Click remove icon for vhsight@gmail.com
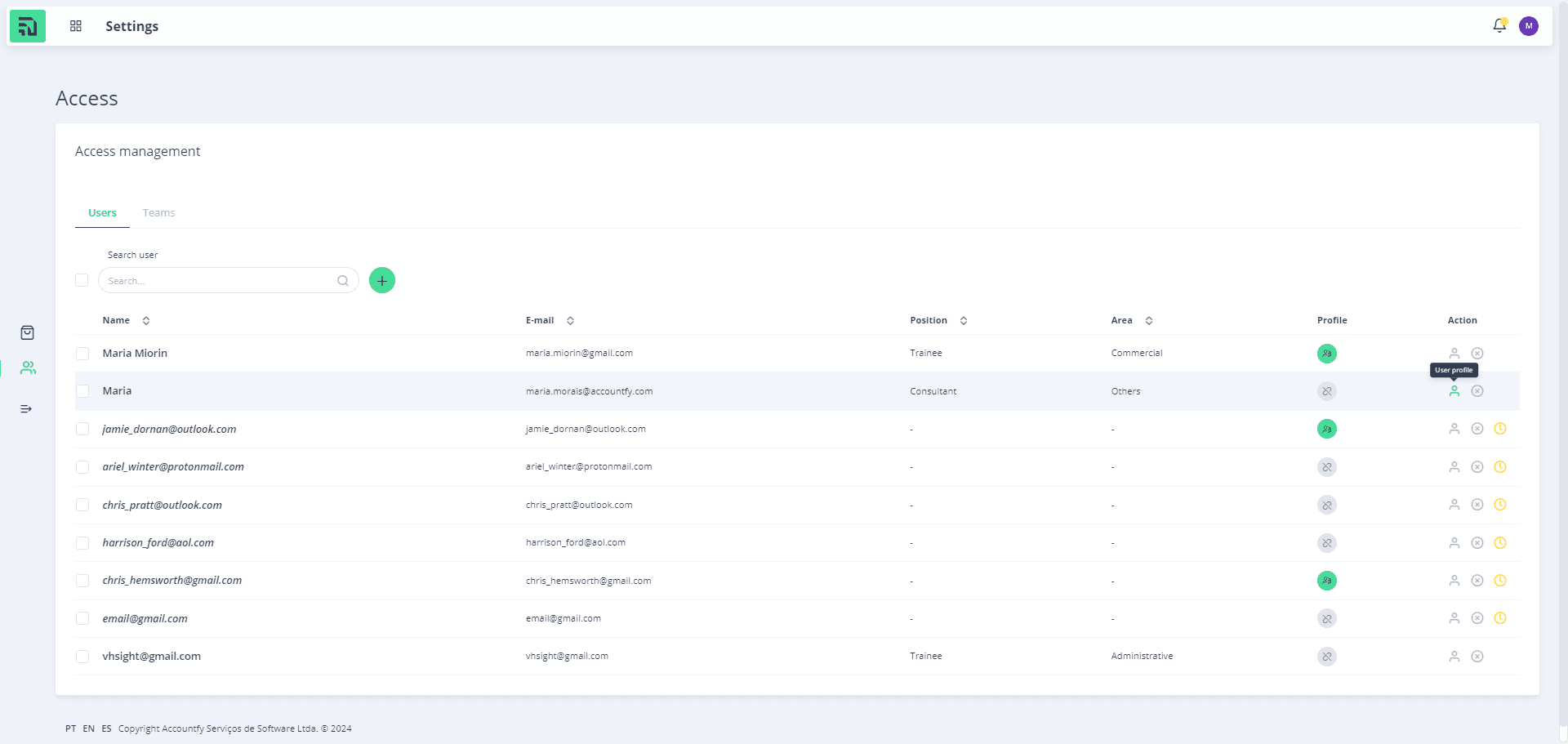 pos(1477,657)
